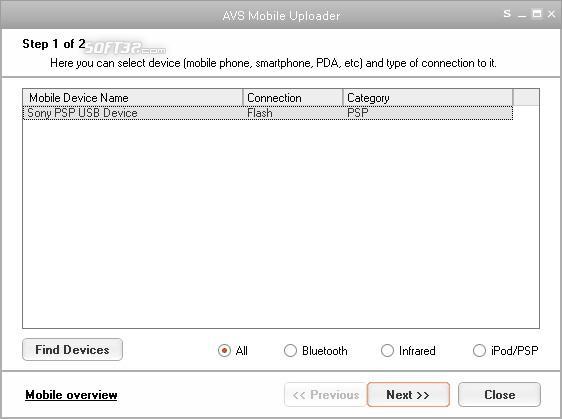Click the Flash connection cell
Screen dimensions: 562x419
pos(260,113)
